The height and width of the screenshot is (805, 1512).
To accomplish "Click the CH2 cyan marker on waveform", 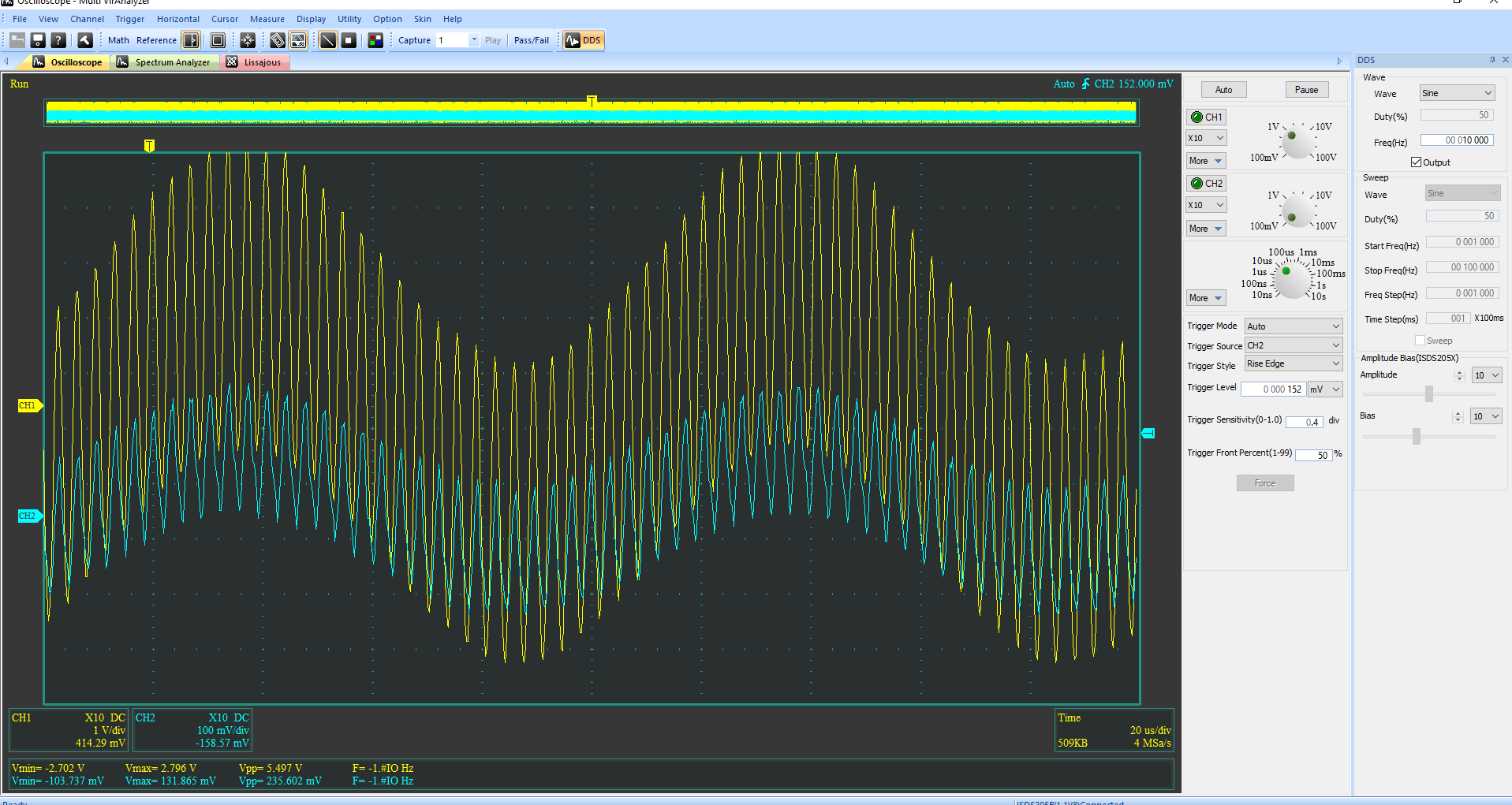I will 29,516.
